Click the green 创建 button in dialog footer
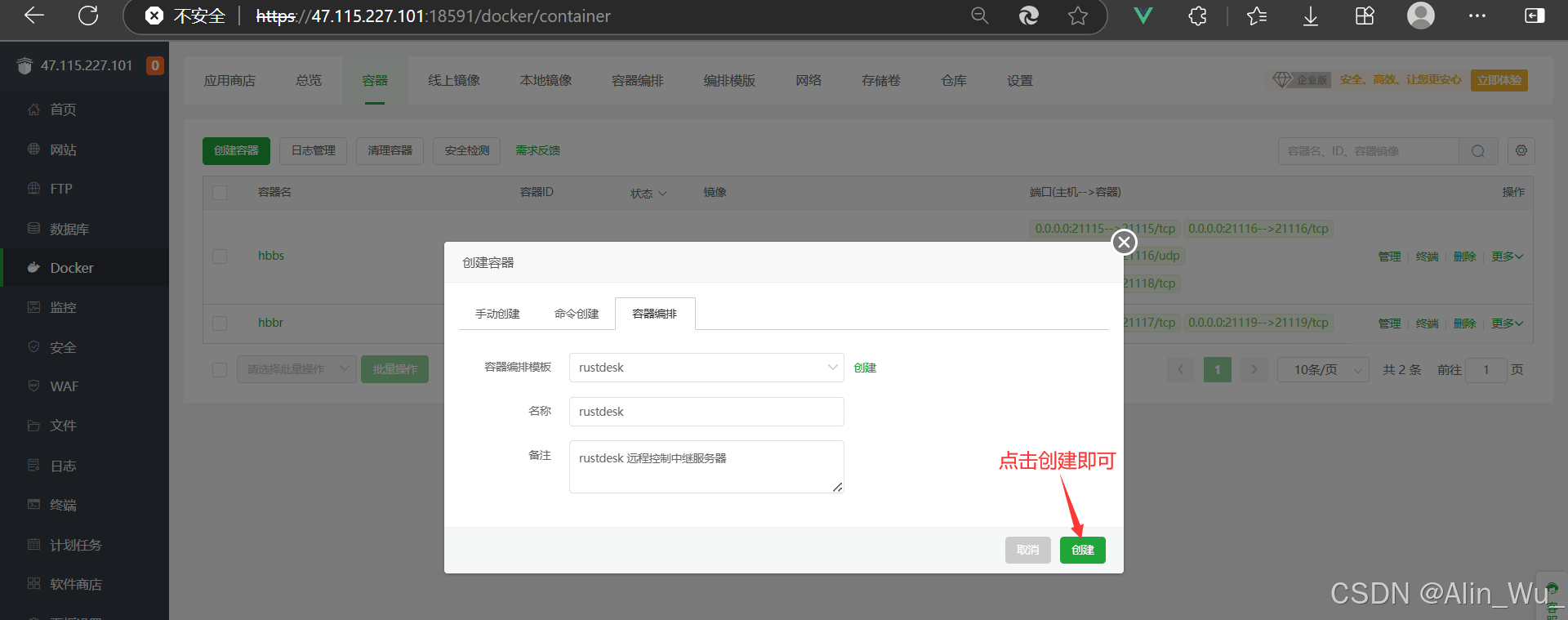 pyautogui.click(x=1082, y=550)
